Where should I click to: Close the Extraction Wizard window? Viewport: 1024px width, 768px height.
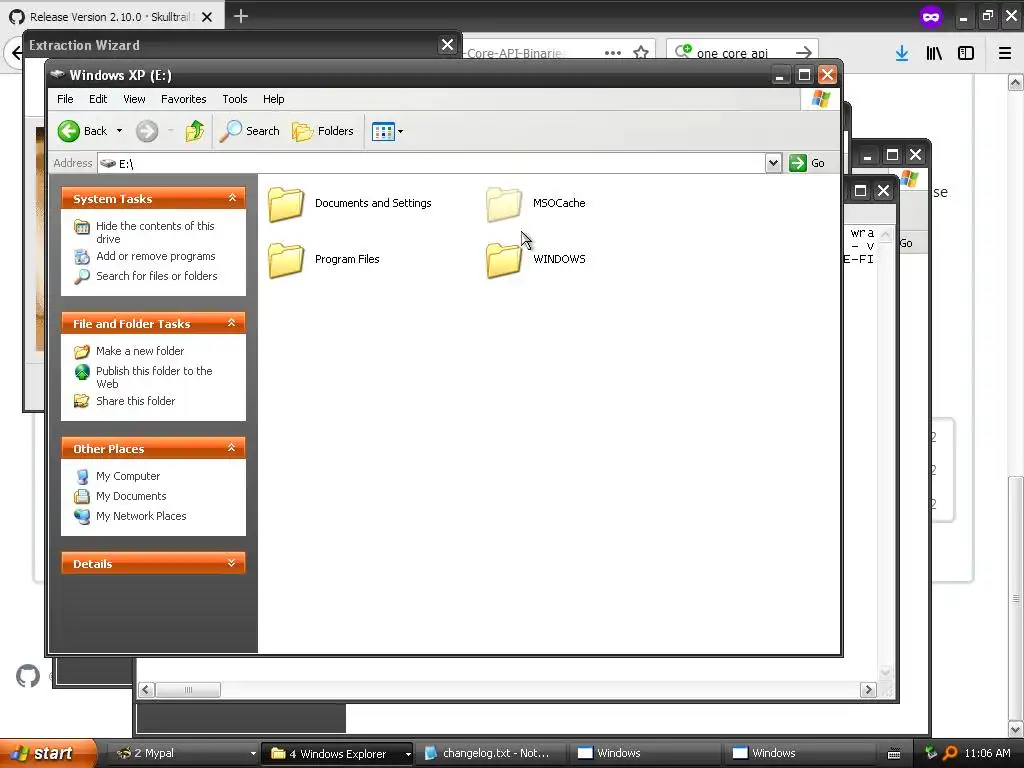(447, 44)
